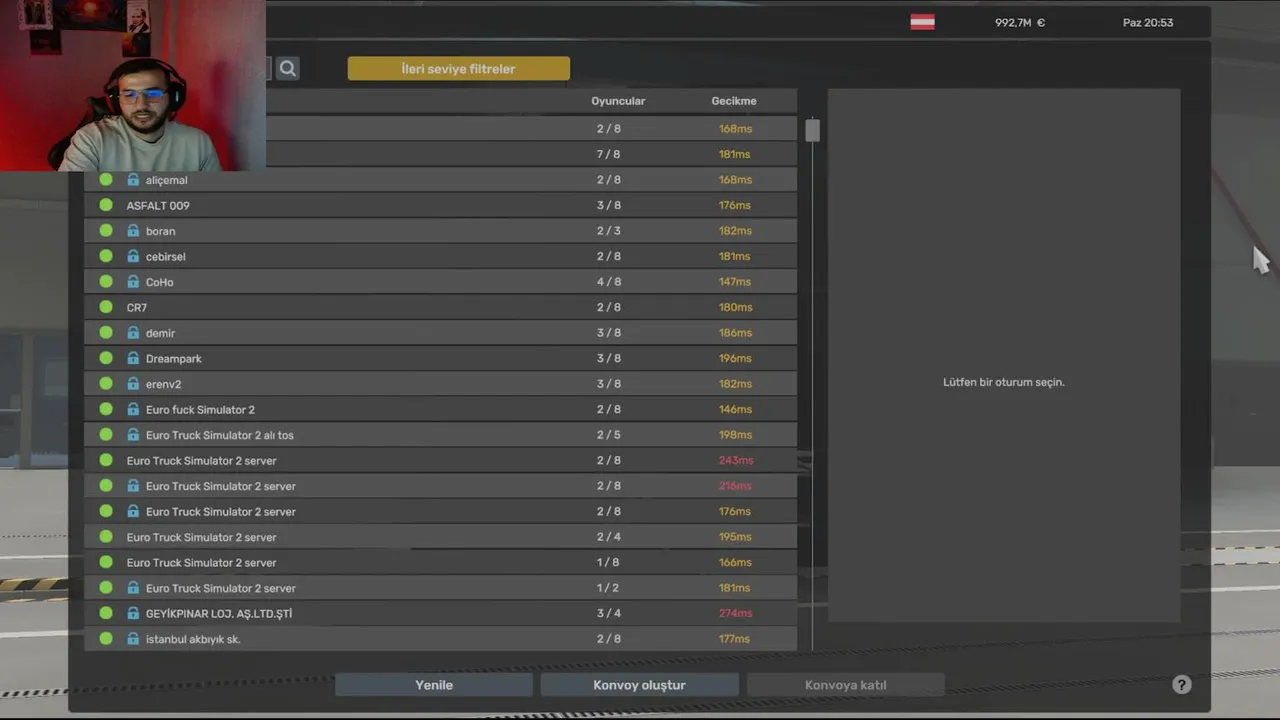Open the question mark help icon
The height and width of the screenshot is (720, 1280).
[x=1182, y=685]
